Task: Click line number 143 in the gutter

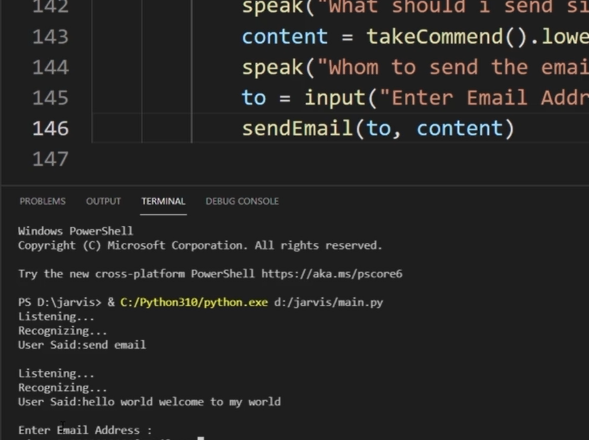Action: (51, 37)
